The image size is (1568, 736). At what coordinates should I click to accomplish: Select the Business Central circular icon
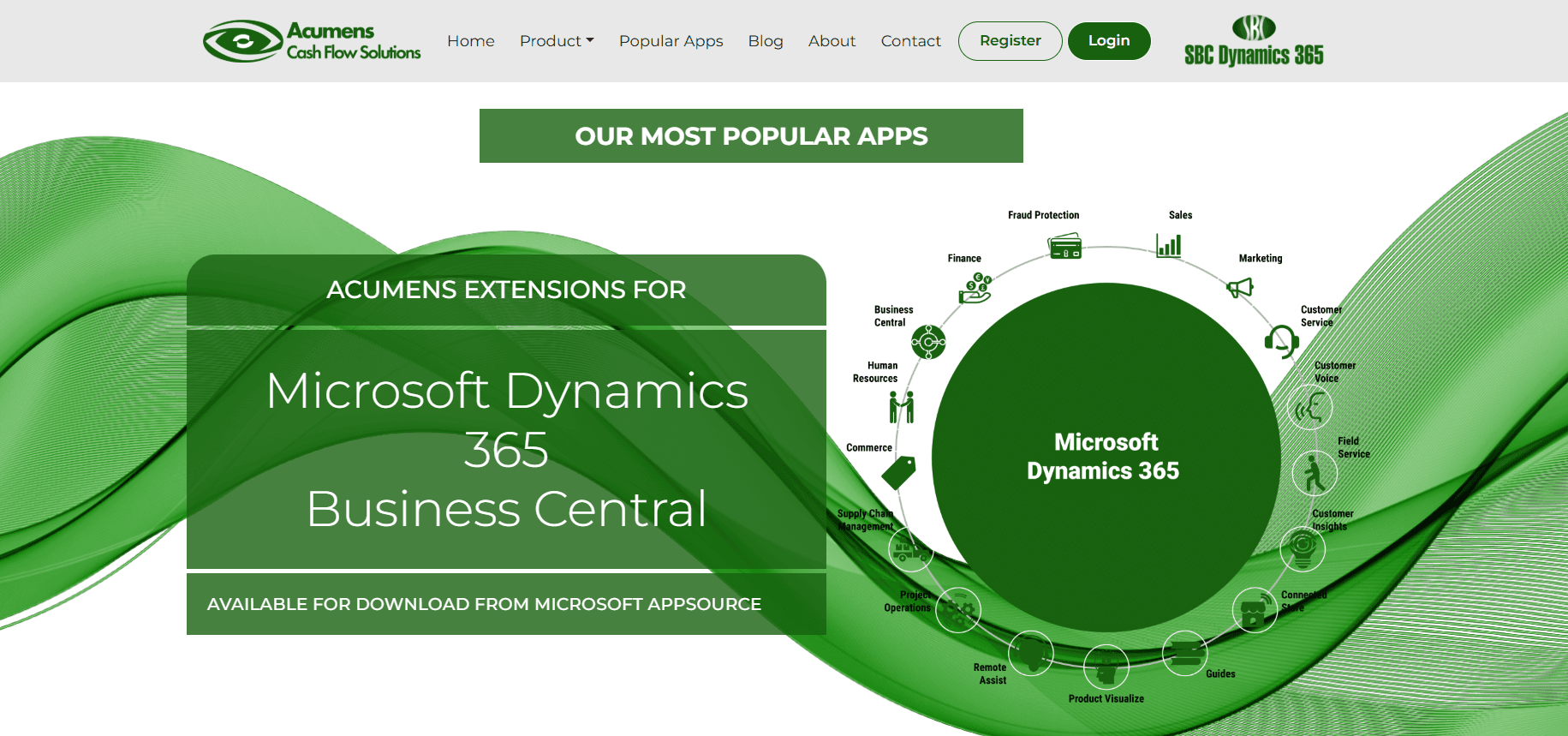pos(928,342)
